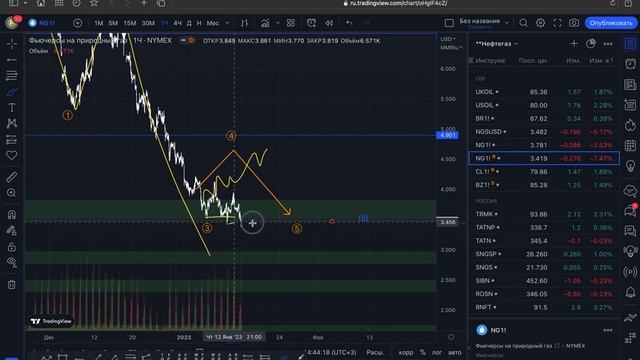The image size is (640, 360).
Task: Add a symbol to compare with plus icon
Action: pos(78,23)
